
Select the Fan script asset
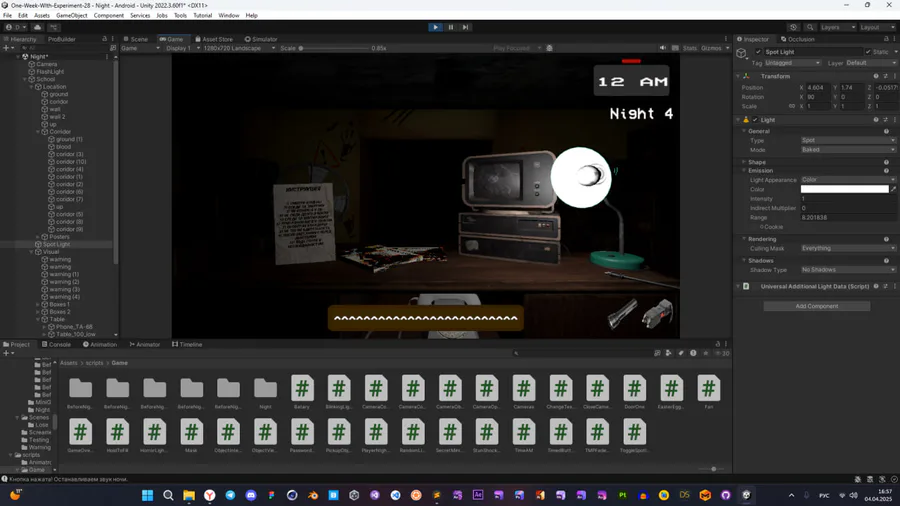(x=708, y=392)
